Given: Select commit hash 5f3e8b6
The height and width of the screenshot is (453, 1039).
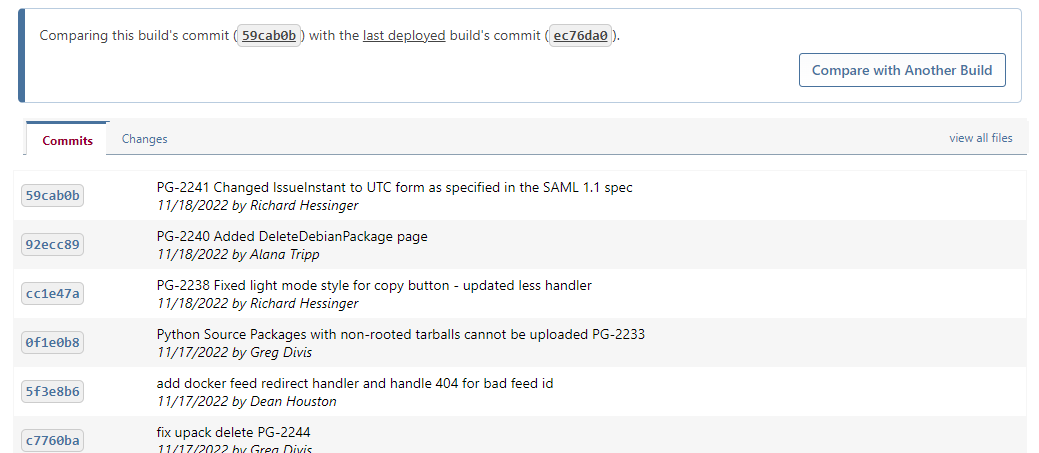Looking at the screenshot, I should (x=52, y=391).
